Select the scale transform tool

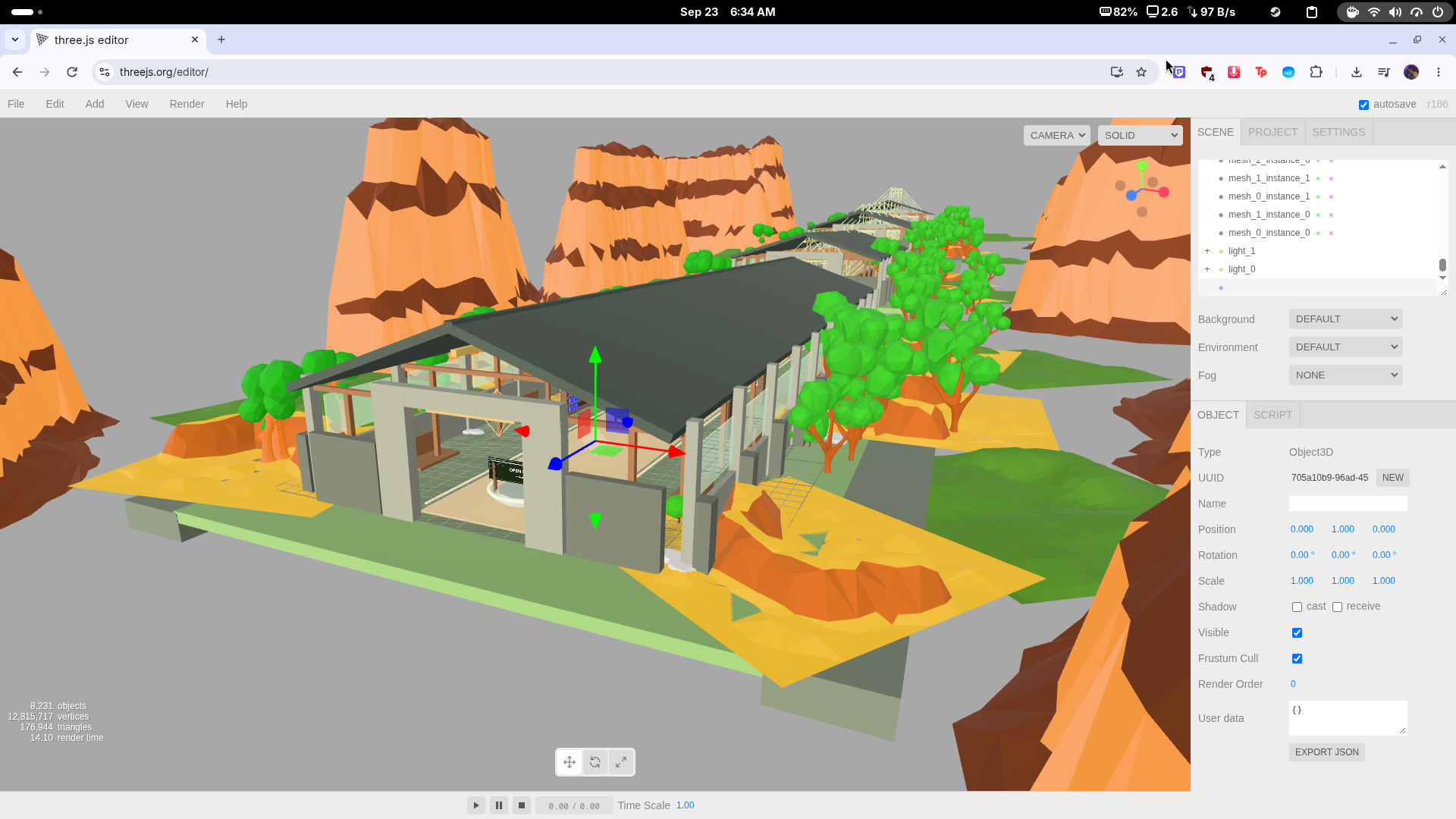pyautogui.click(x=621, y=762)
